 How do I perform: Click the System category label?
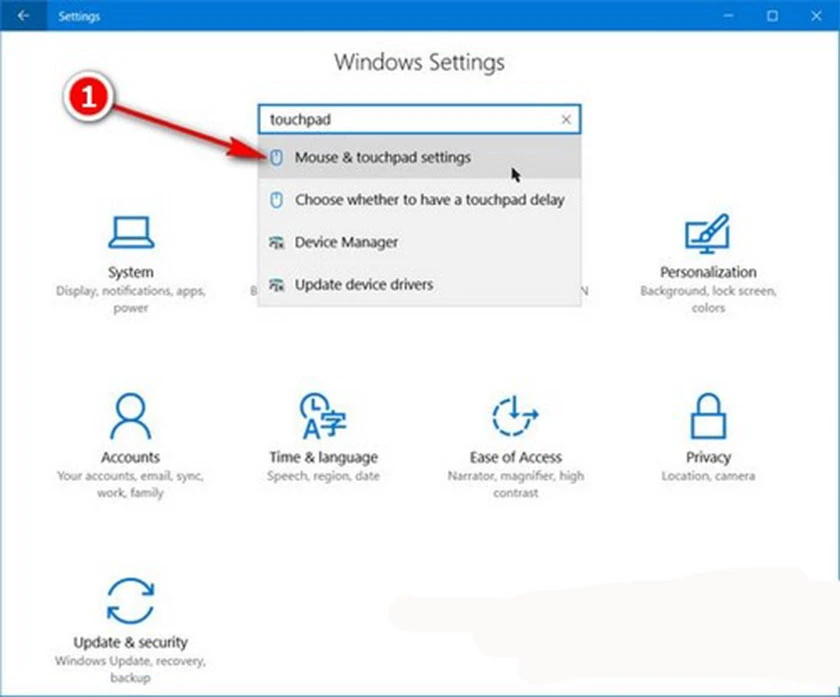click(131, 272)
